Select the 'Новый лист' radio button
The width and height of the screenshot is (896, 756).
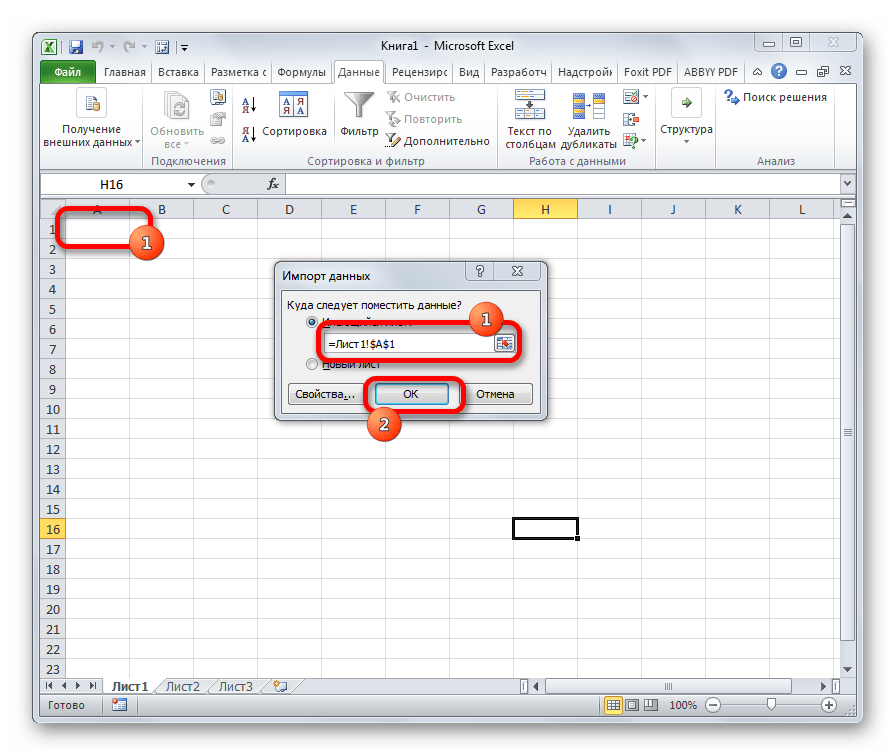tap(313, 365)
